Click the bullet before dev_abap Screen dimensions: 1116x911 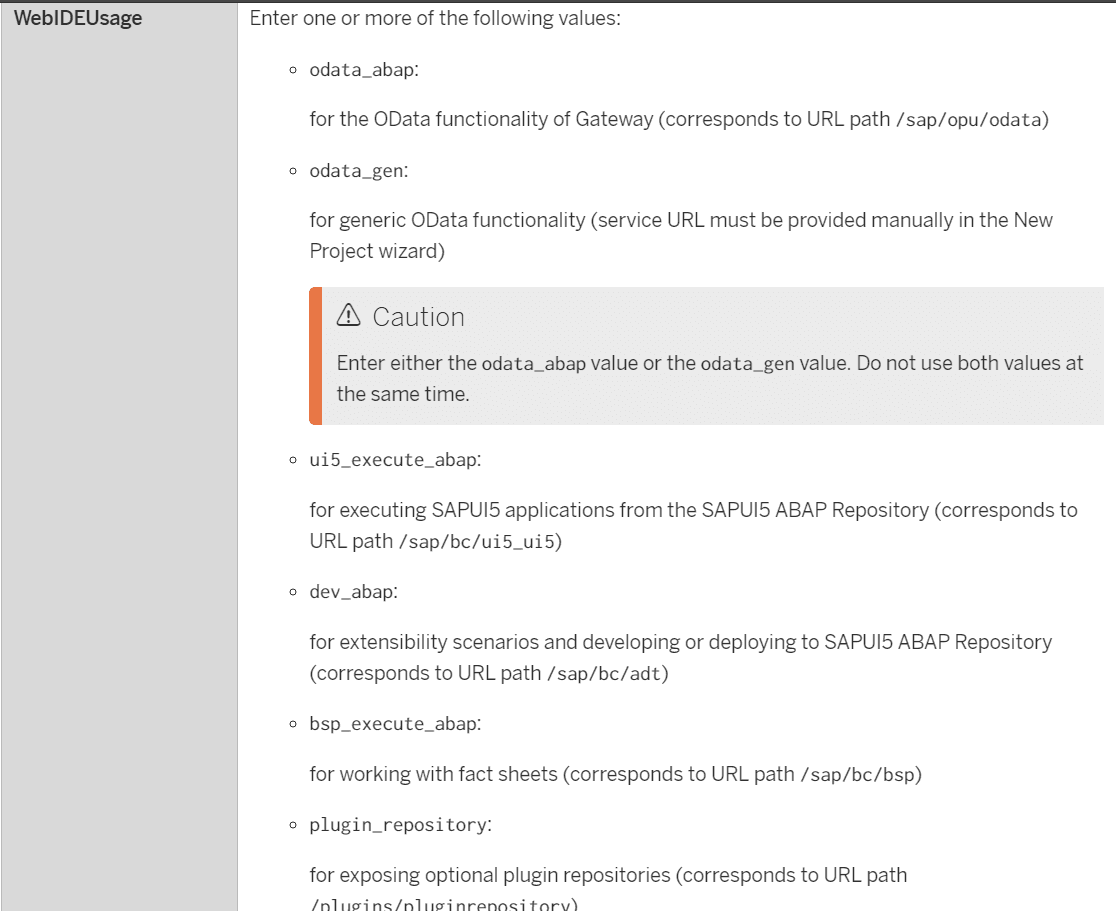tap(293, 592)
